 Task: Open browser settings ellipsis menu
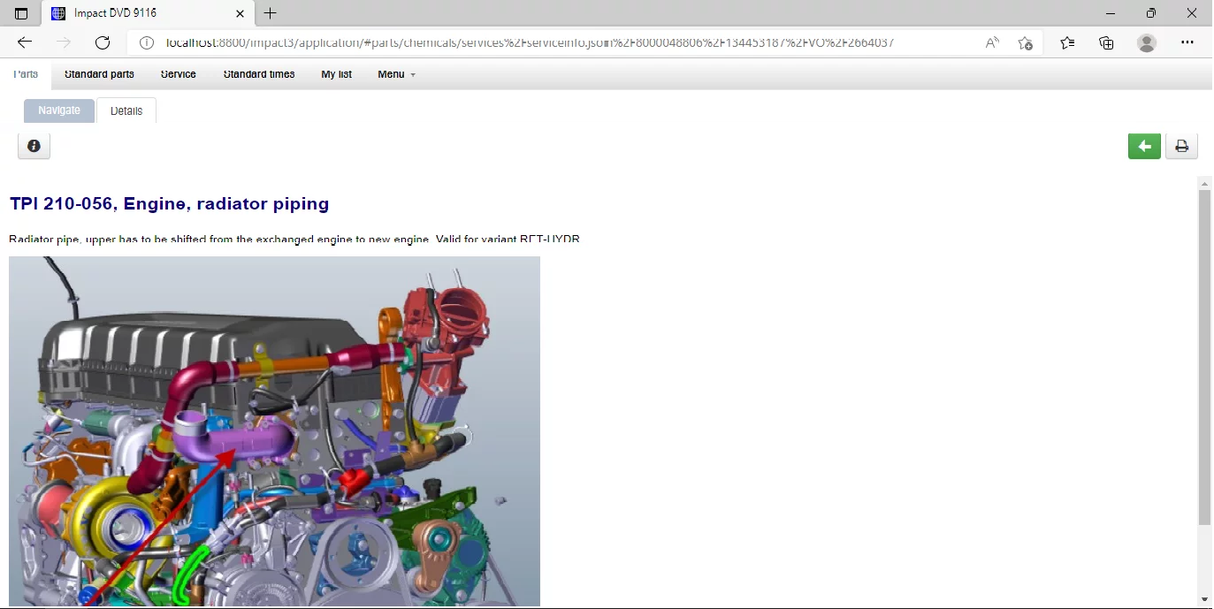pos(1187,43)
